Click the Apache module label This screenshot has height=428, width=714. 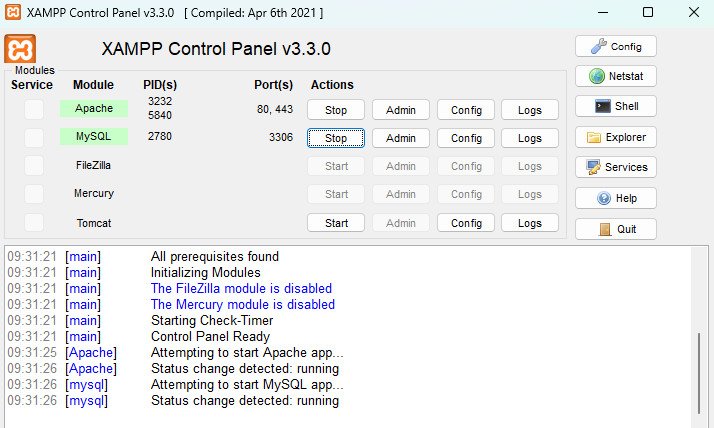point(94,108)
